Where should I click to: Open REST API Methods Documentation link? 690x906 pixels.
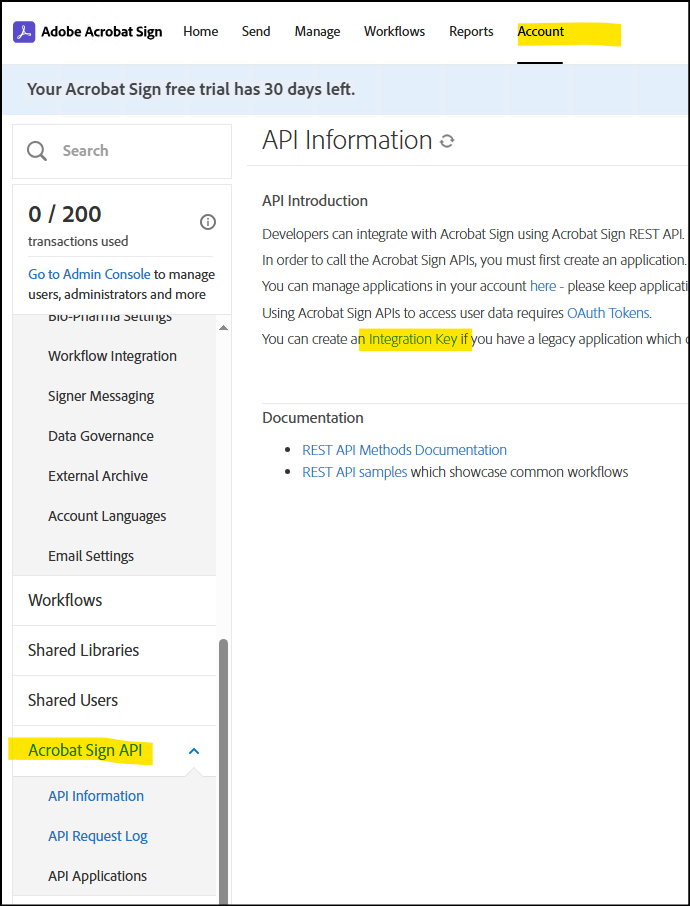404,450
